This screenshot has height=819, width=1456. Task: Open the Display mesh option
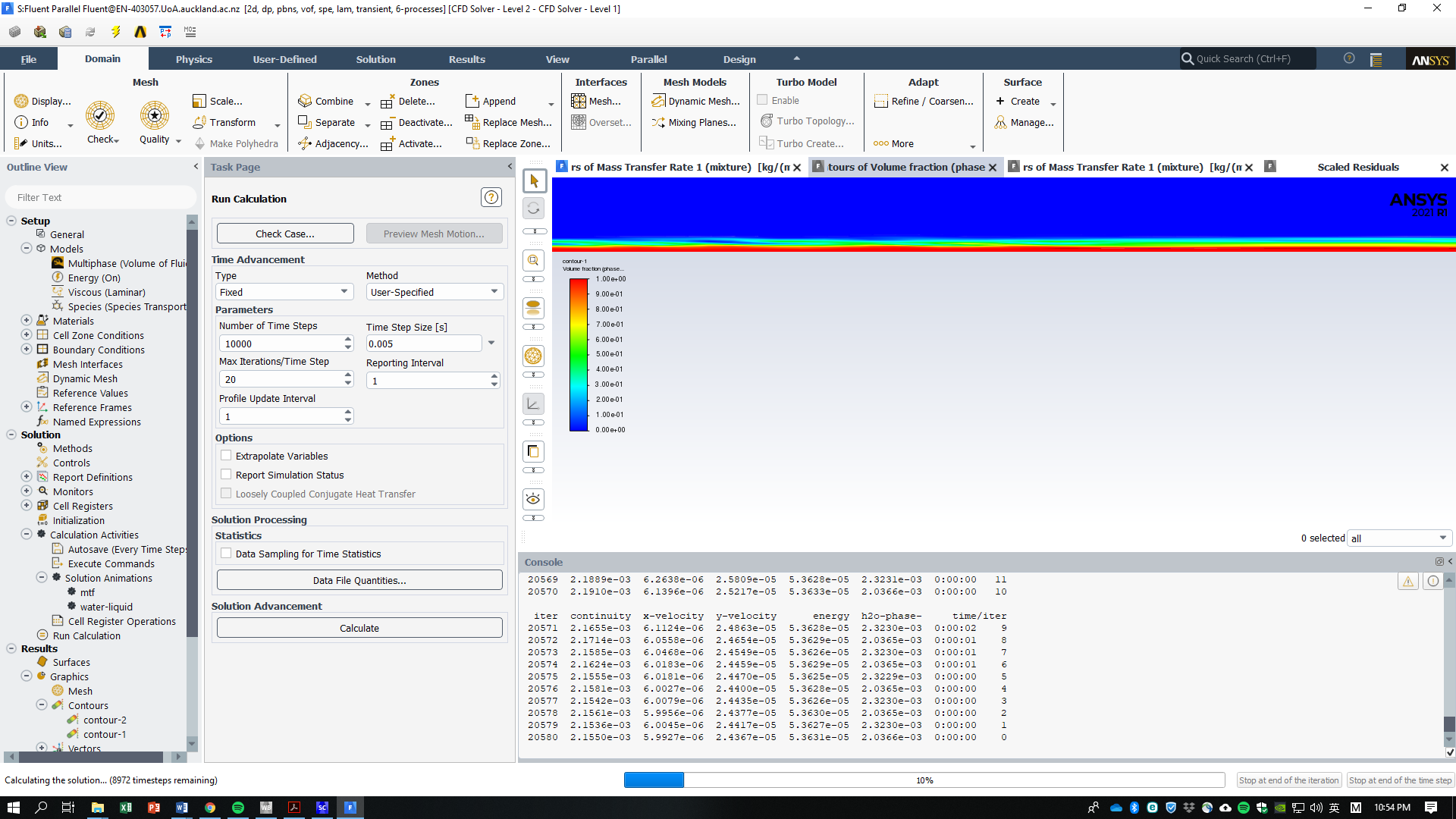pyautogui.click(x=42, y=101)
